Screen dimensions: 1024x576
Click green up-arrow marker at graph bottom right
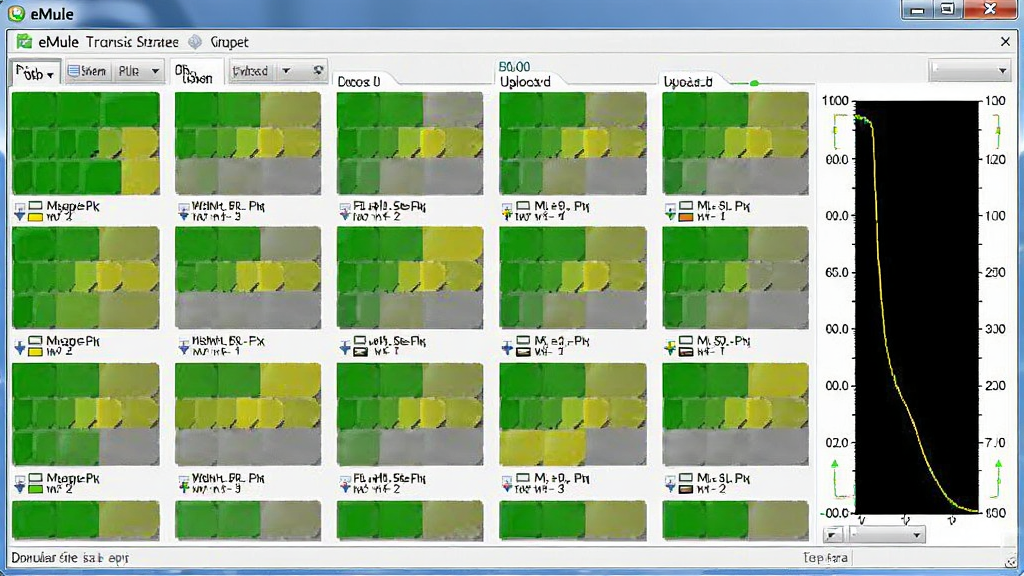coord(998,464)
